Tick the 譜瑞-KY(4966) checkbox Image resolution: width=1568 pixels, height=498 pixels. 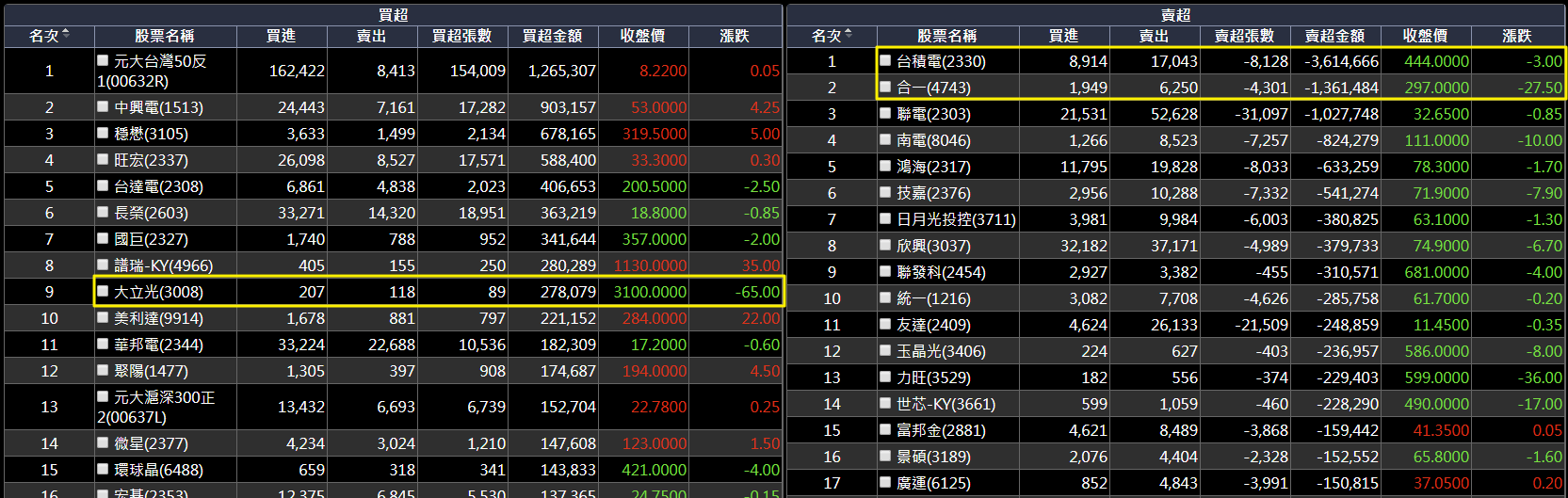[x=103, y=265]
